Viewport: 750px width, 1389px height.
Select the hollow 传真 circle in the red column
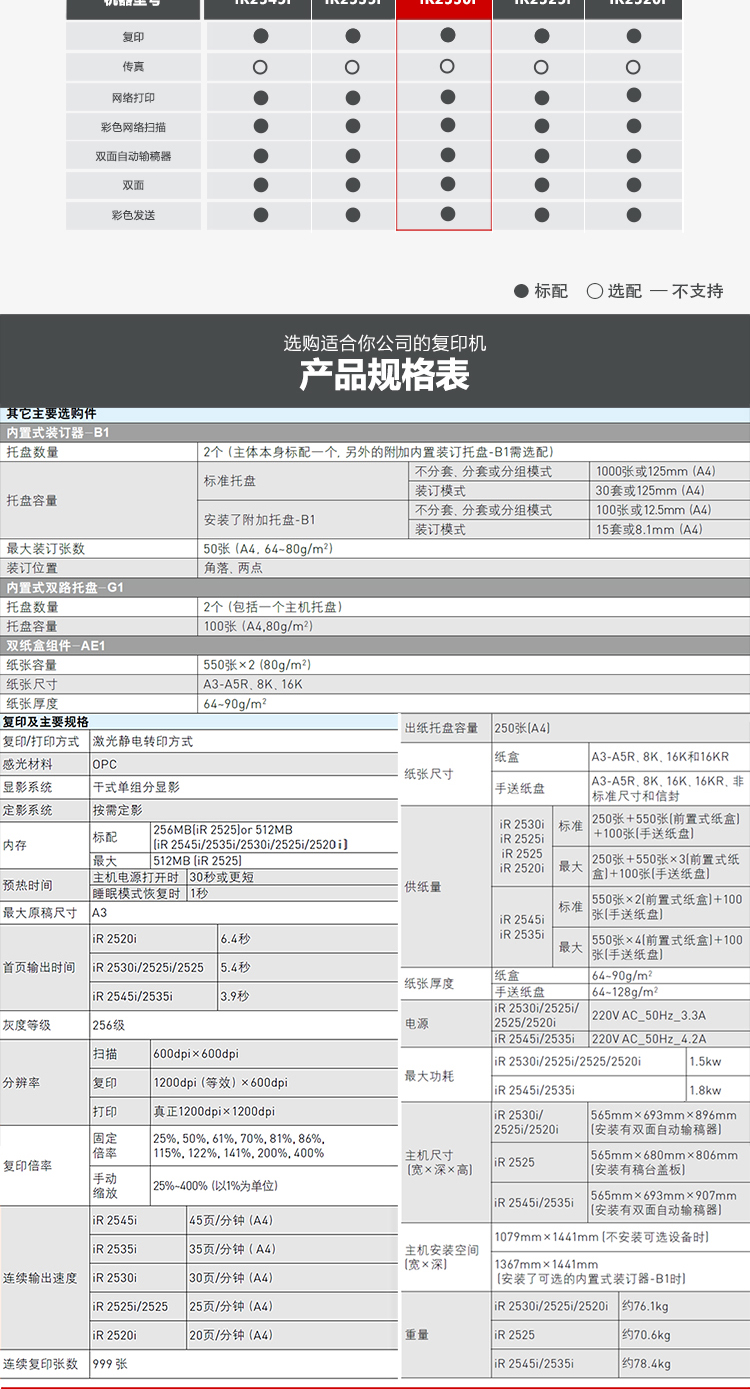[447, 67]
